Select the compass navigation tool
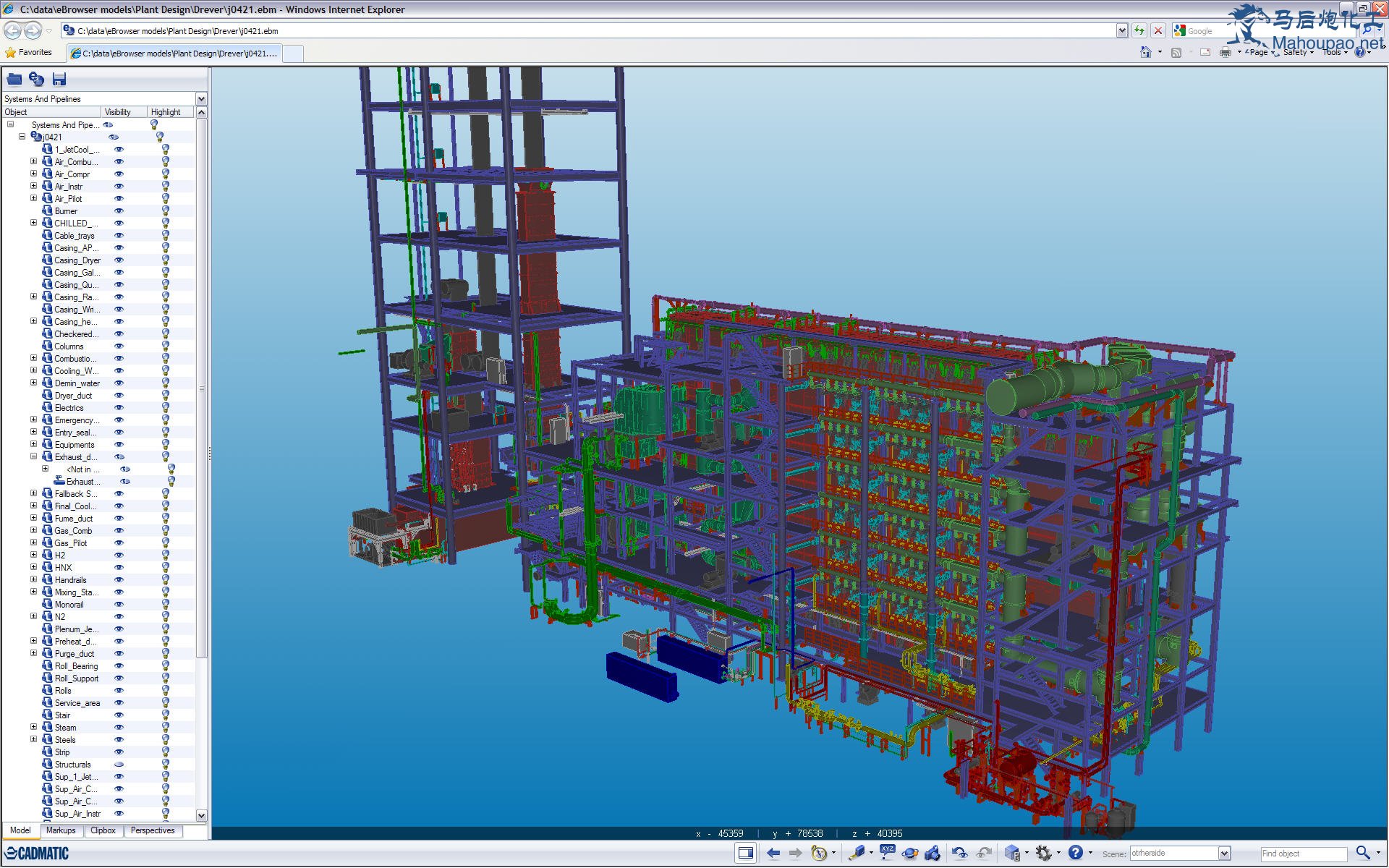 819,853
